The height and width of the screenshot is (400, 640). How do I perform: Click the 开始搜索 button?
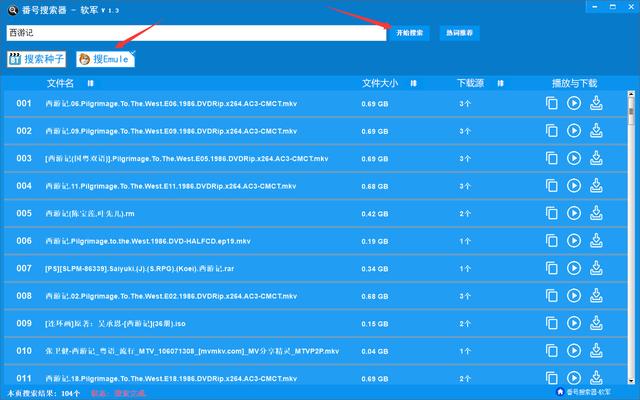(x=410, y=33)
